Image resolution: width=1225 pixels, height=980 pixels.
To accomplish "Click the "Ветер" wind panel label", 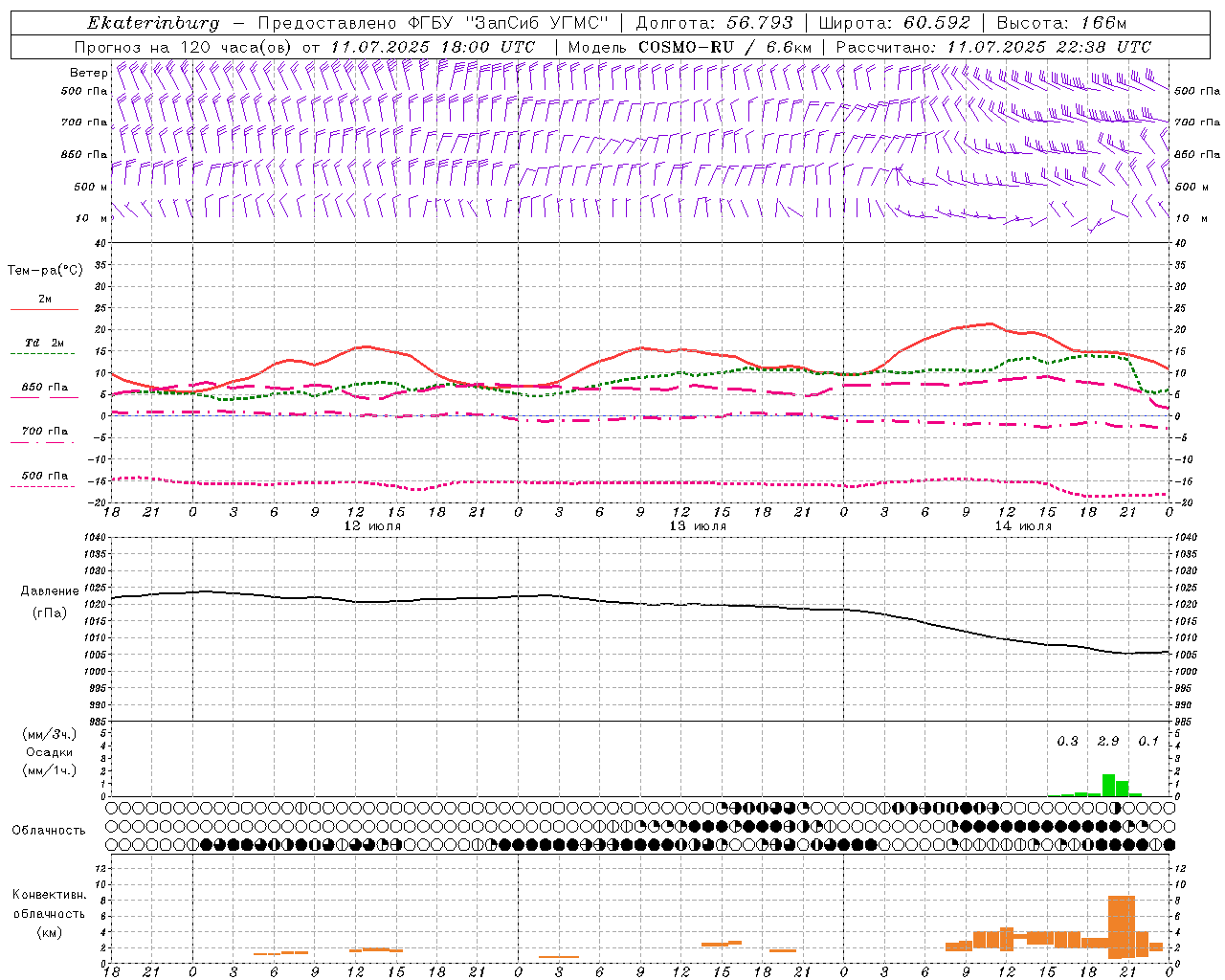I will [88, 73].
